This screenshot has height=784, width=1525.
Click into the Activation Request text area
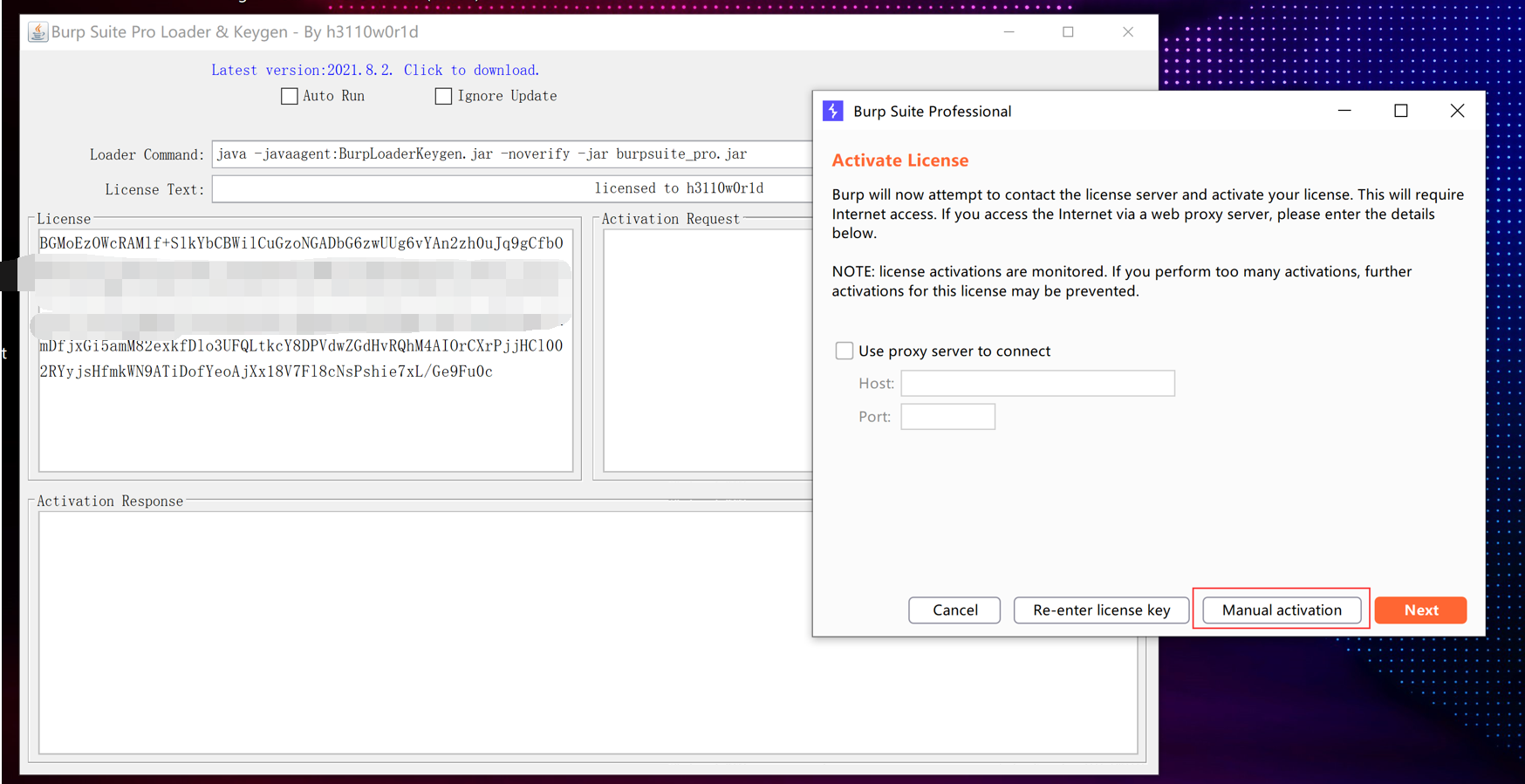(708, 351)
